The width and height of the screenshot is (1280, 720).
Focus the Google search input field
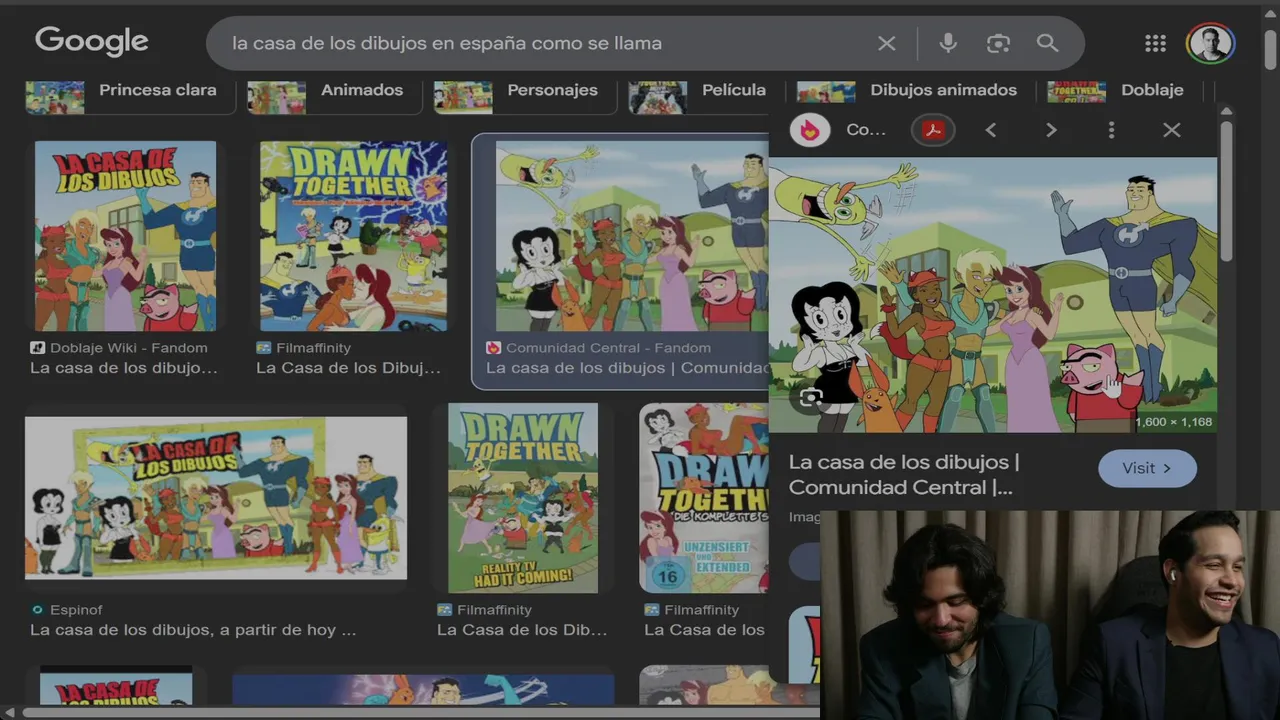click(545, 43)
